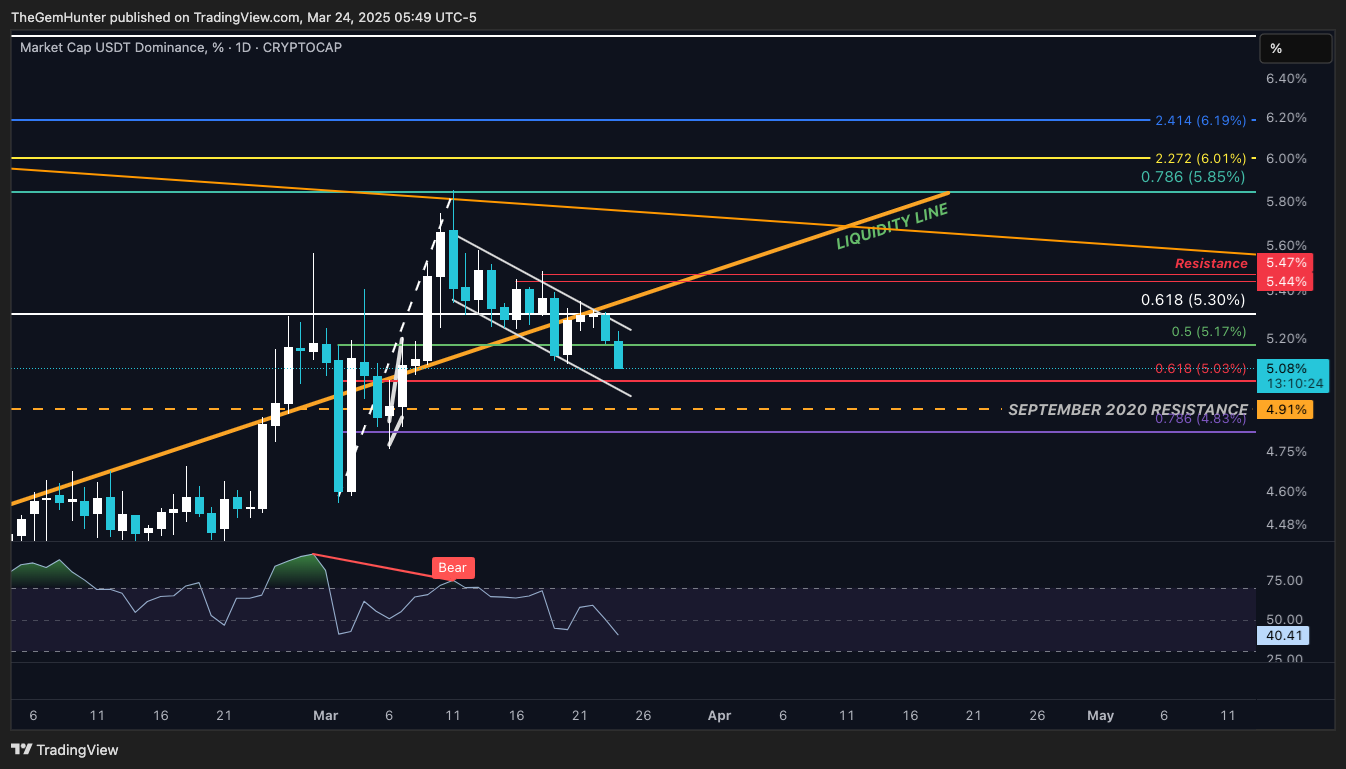This screenshot has width=1346, height=769.
Task: Click the green '0.5 (5.17%)' Fibonacci label
Action: tap(1209, 331)
